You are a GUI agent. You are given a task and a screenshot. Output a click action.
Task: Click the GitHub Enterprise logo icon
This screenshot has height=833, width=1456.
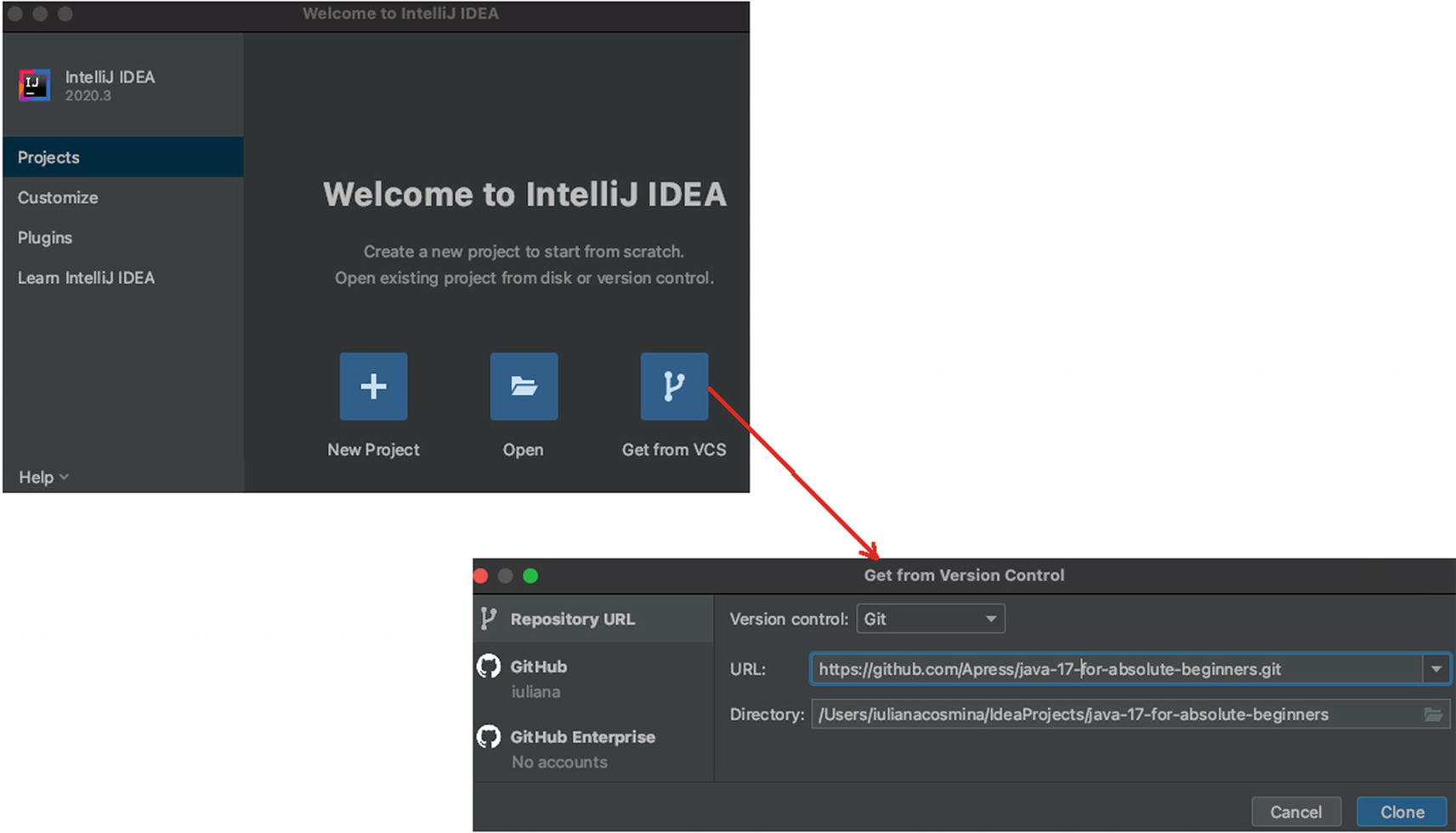click(489, 736)
